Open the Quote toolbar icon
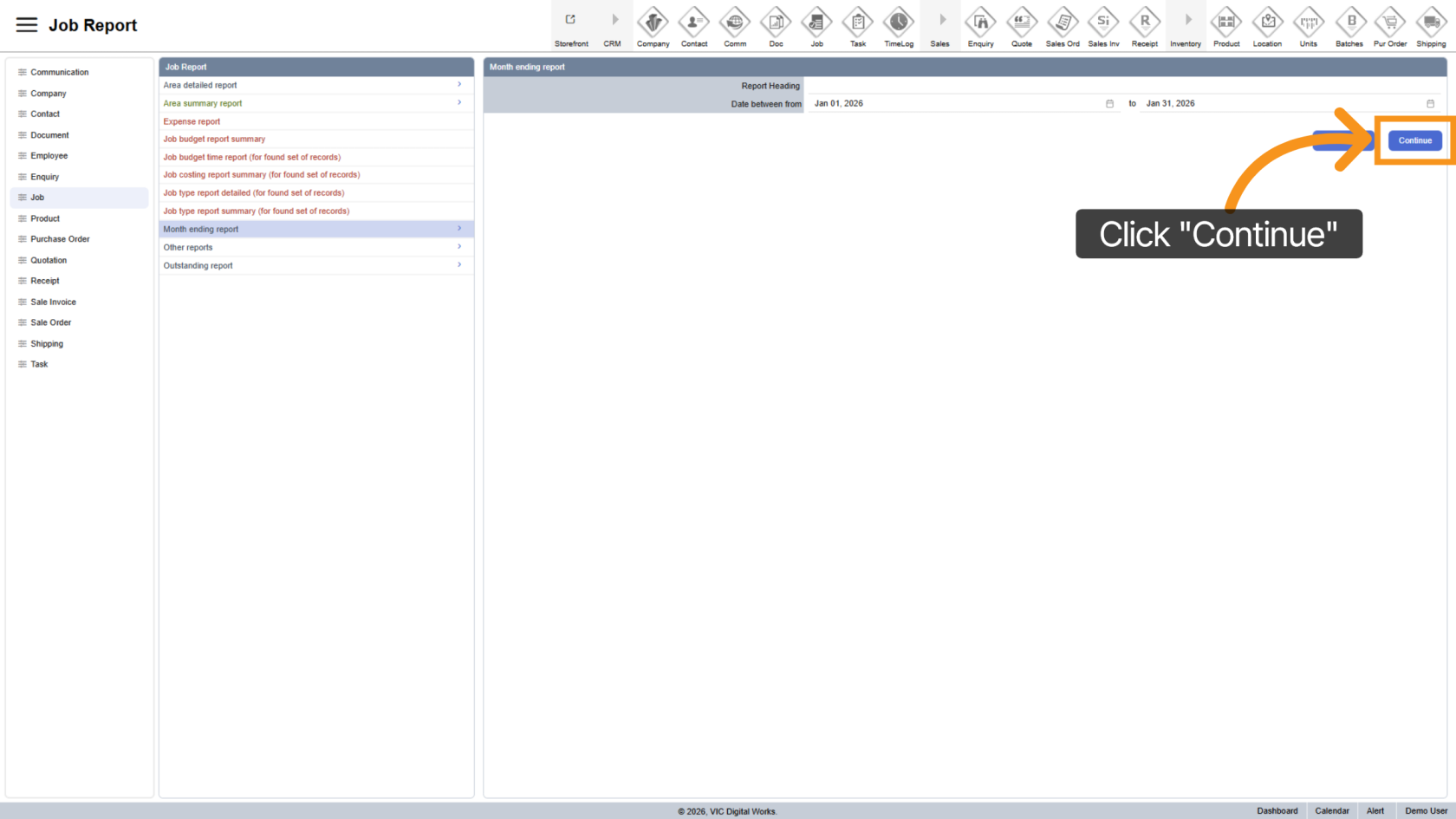 click(1021, 22)
